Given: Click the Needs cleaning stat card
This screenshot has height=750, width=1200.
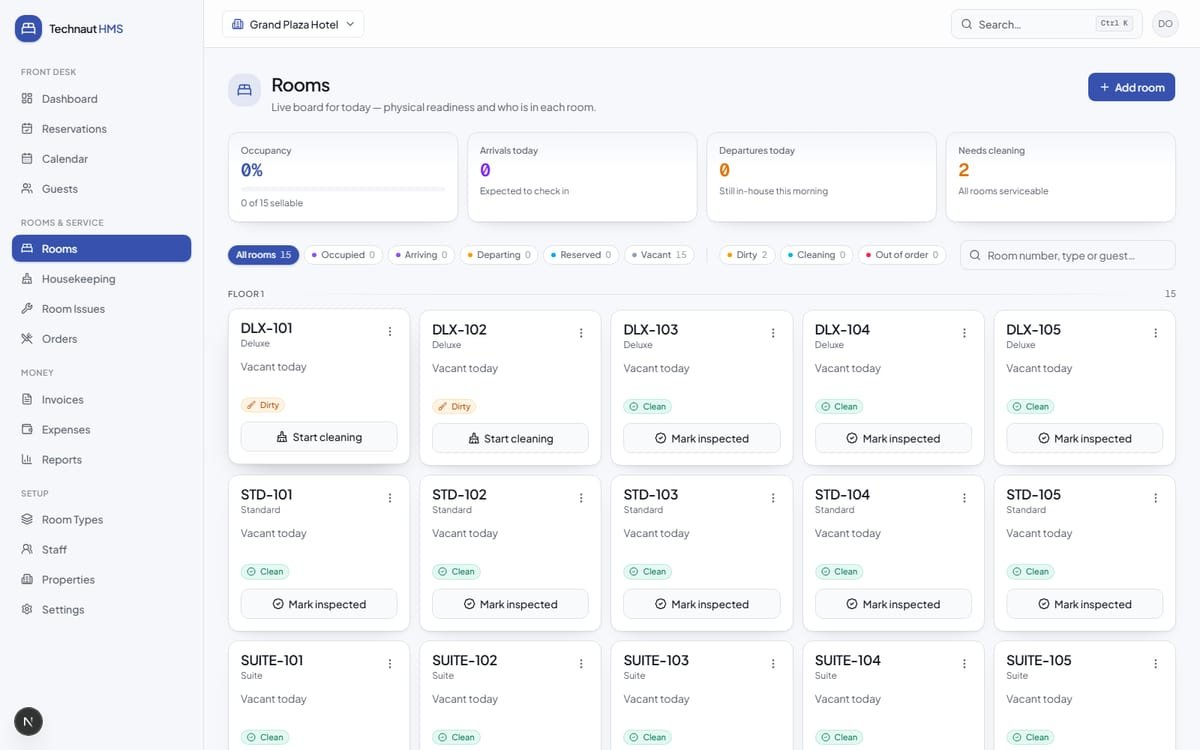Looking at the screenshot, I should pyautogui.click(x=1060, y=177).
